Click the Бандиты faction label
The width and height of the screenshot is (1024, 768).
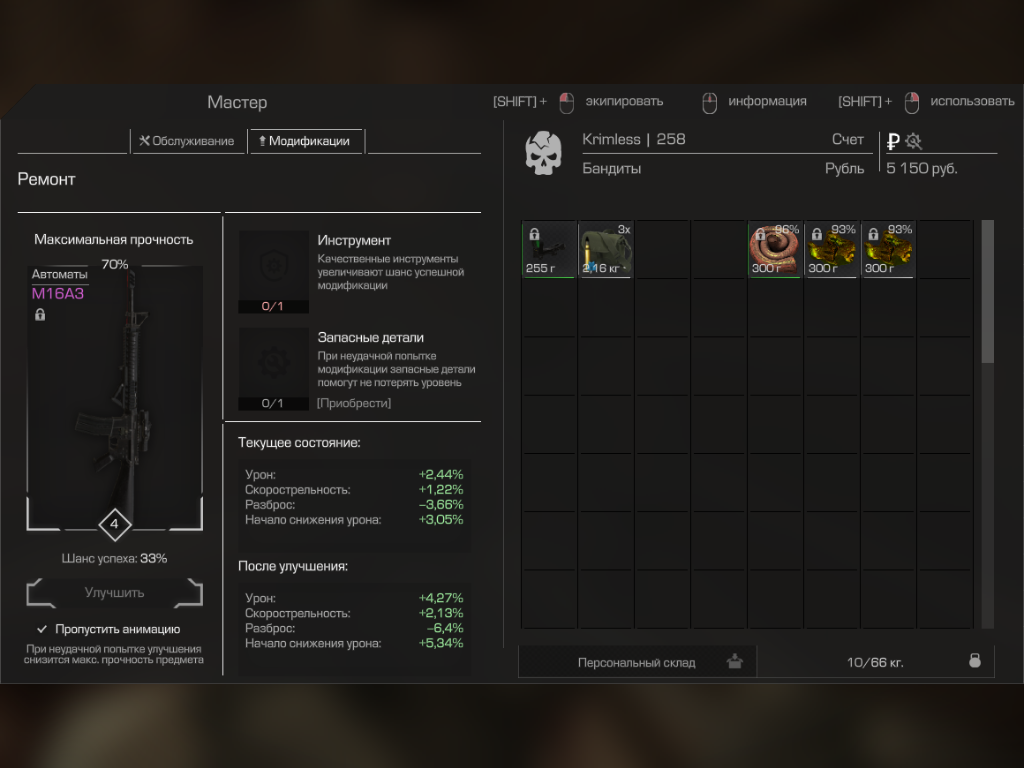[x=611, y=168]
